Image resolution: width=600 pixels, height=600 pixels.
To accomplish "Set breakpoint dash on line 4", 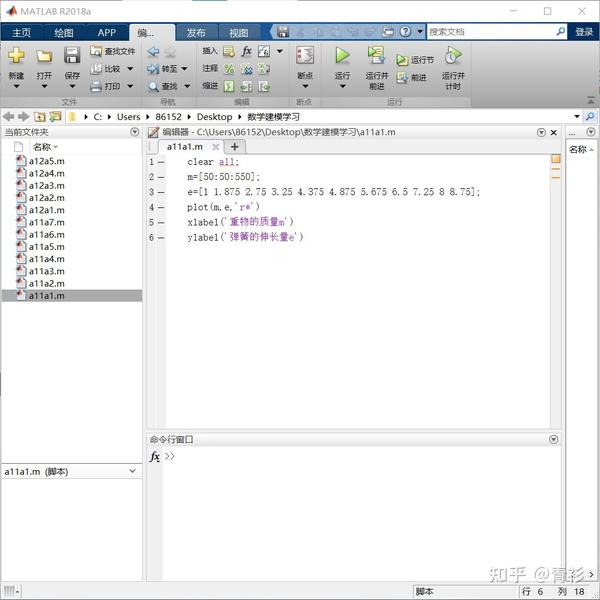I will click(x=161, y=207).
